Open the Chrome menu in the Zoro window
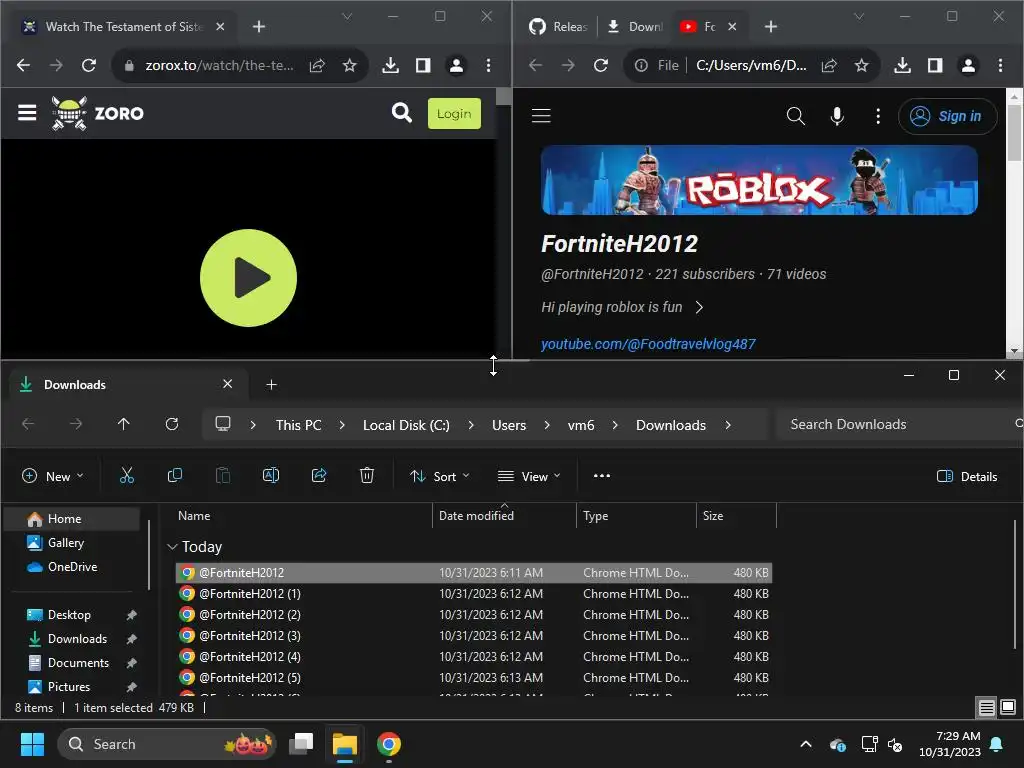Image resolution: width=1024 pixels, height=768 pixels. (x=488, y=65)
